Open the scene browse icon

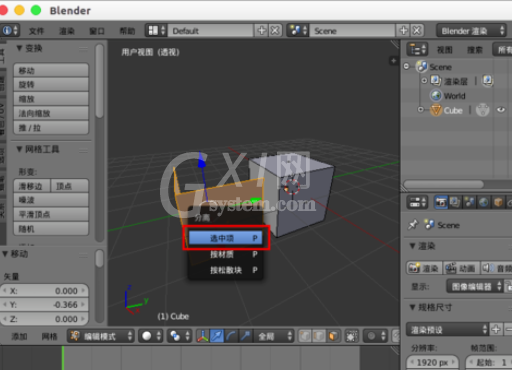pyautogui.click(x=297, y=31)
